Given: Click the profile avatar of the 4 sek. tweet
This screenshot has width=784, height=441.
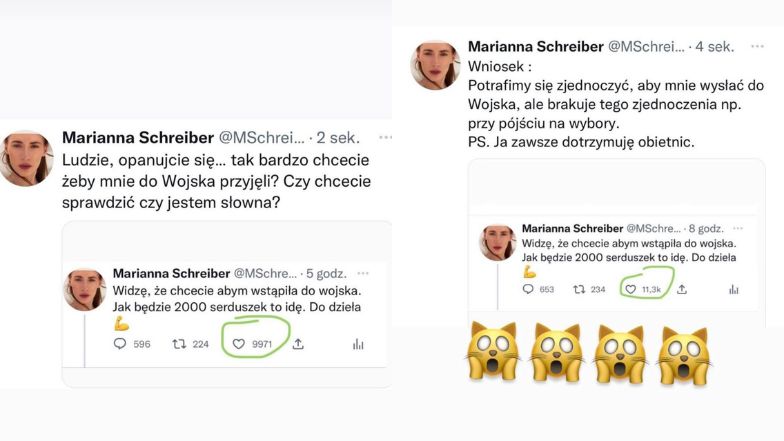Looking at the screenshot, I should pos(435,64).
